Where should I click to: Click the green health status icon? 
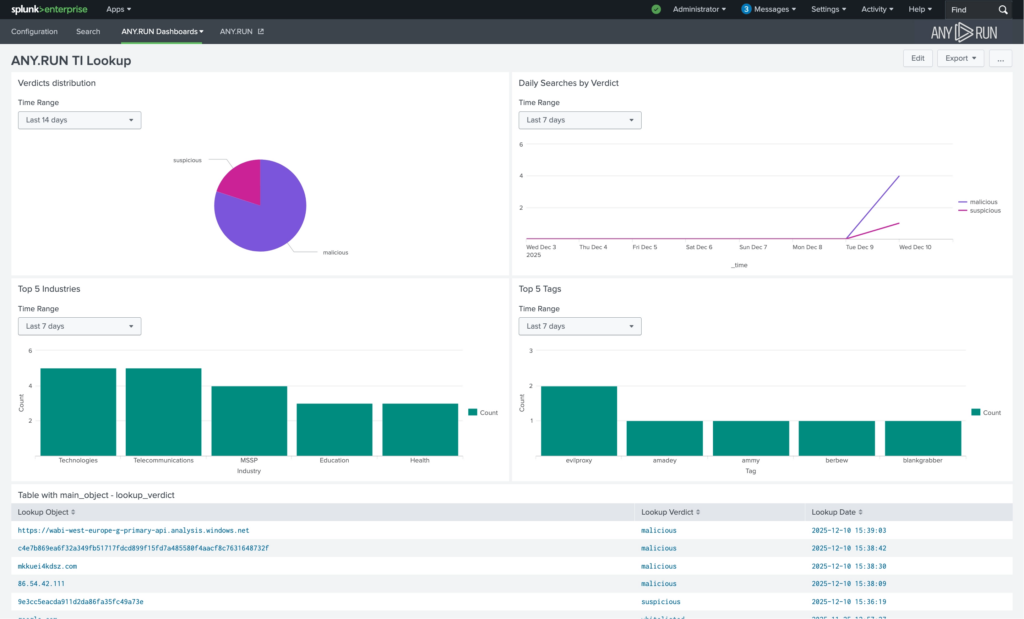point(656,9)
